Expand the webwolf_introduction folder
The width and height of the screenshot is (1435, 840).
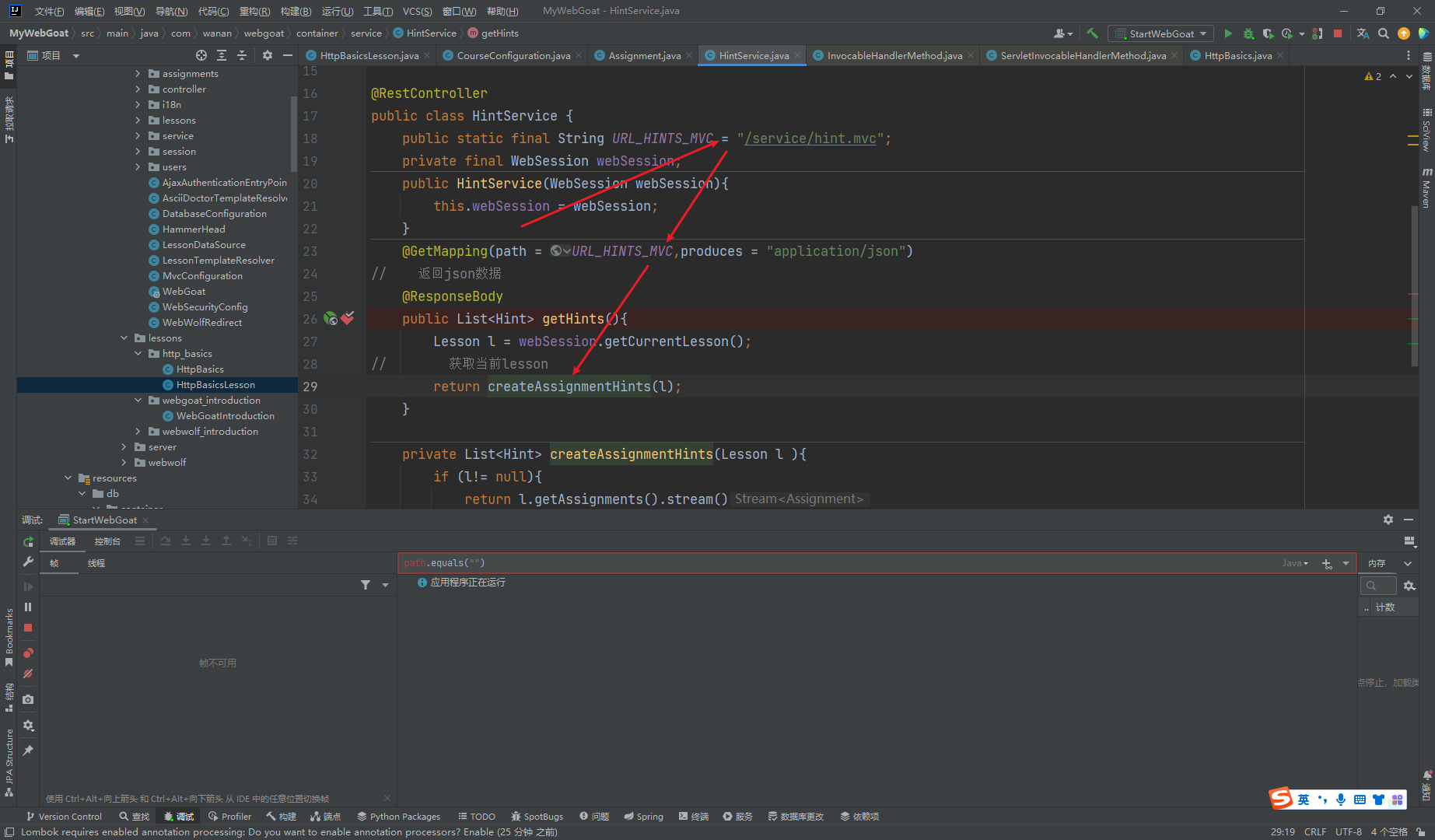(x=138, y=431)
